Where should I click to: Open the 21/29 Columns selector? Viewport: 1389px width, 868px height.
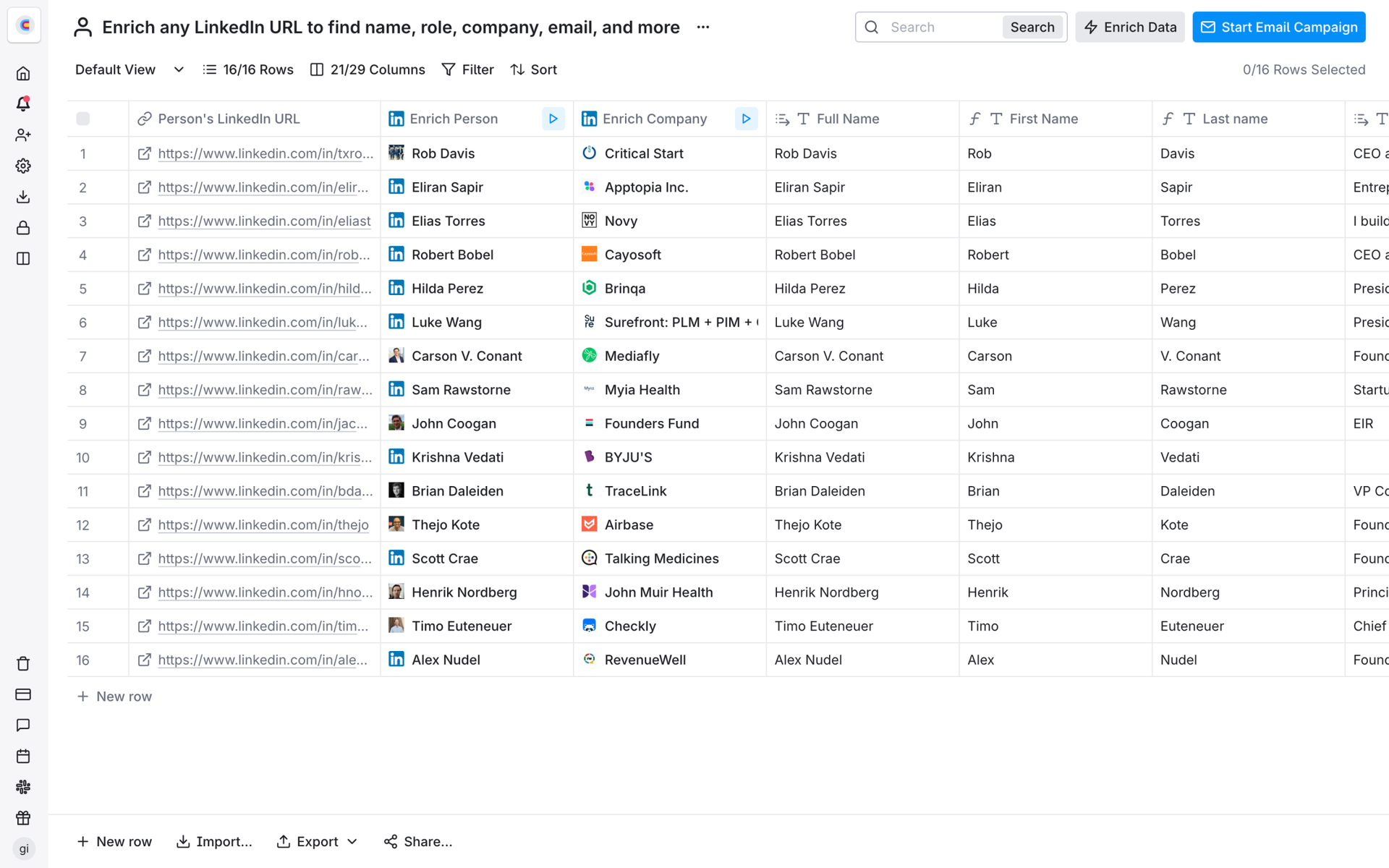(x=368, y=69)
